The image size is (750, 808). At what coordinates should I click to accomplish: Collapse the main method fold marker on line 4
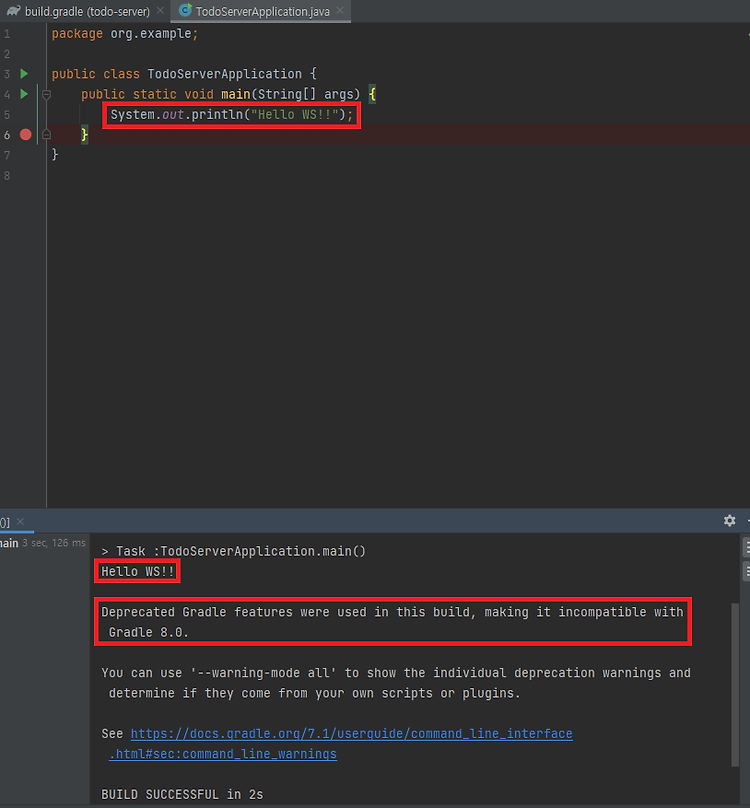point(46,94)
